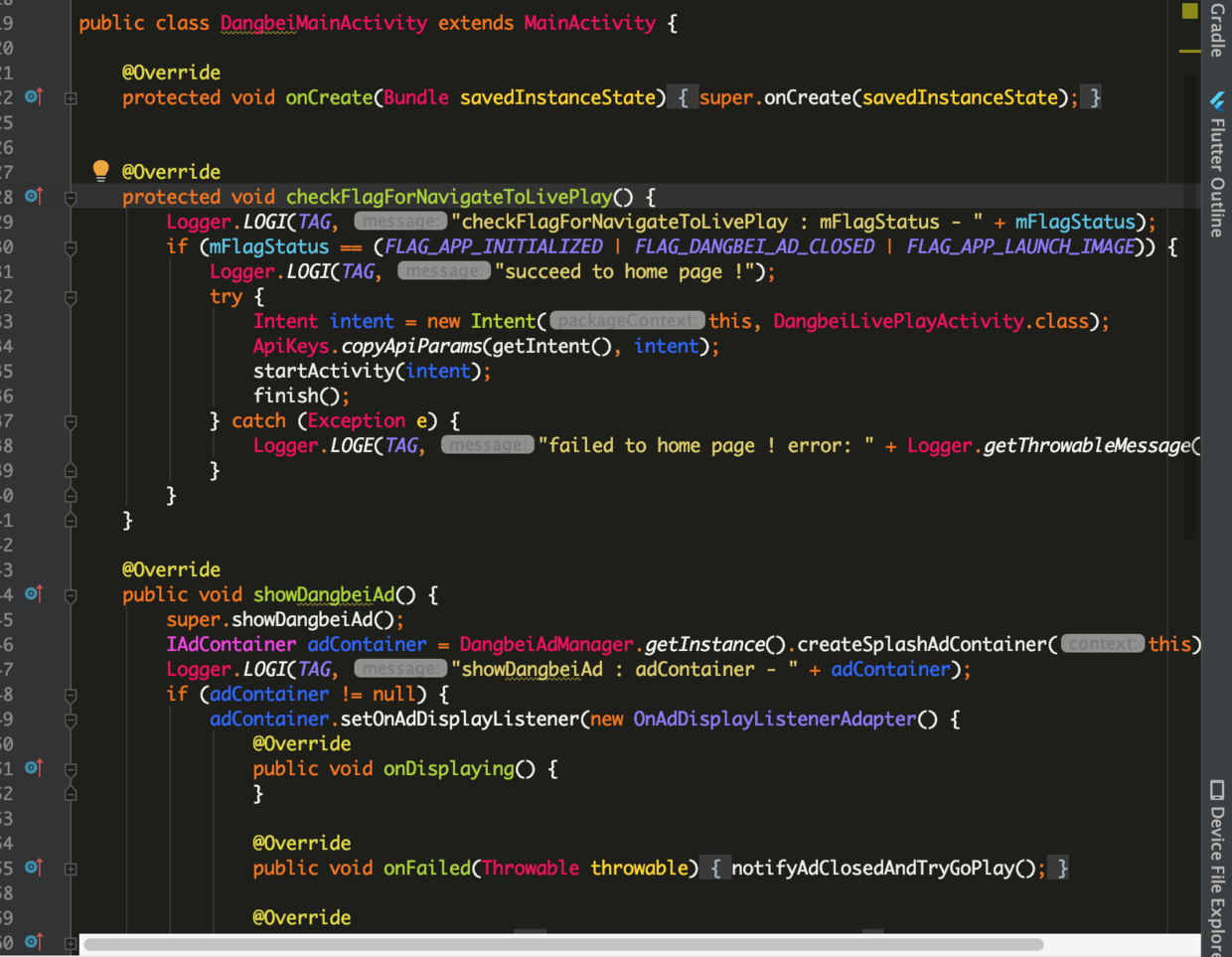This screenshot has height=957, width=1232.
Task: Click folded opening brace after onCreate signature
Action: tap(683, 97)
